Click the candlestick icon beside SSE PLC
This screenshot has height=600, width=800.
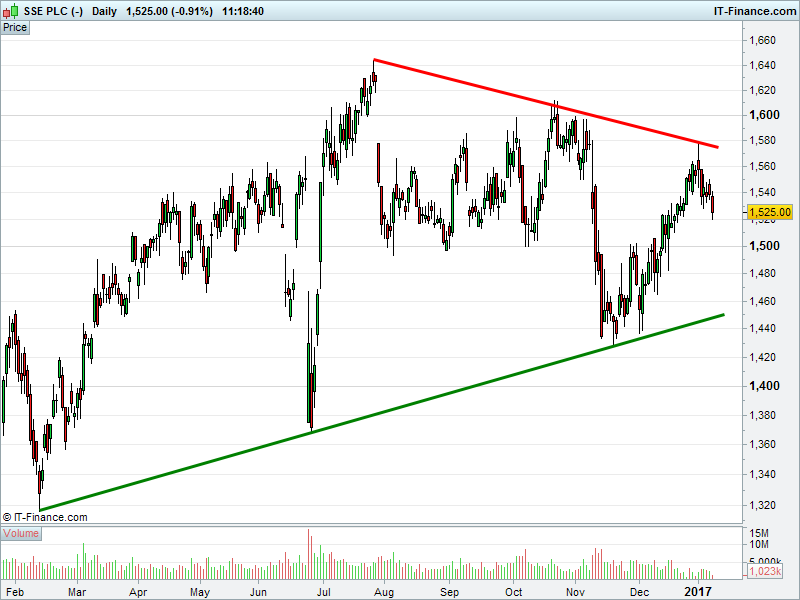(10, 11)
